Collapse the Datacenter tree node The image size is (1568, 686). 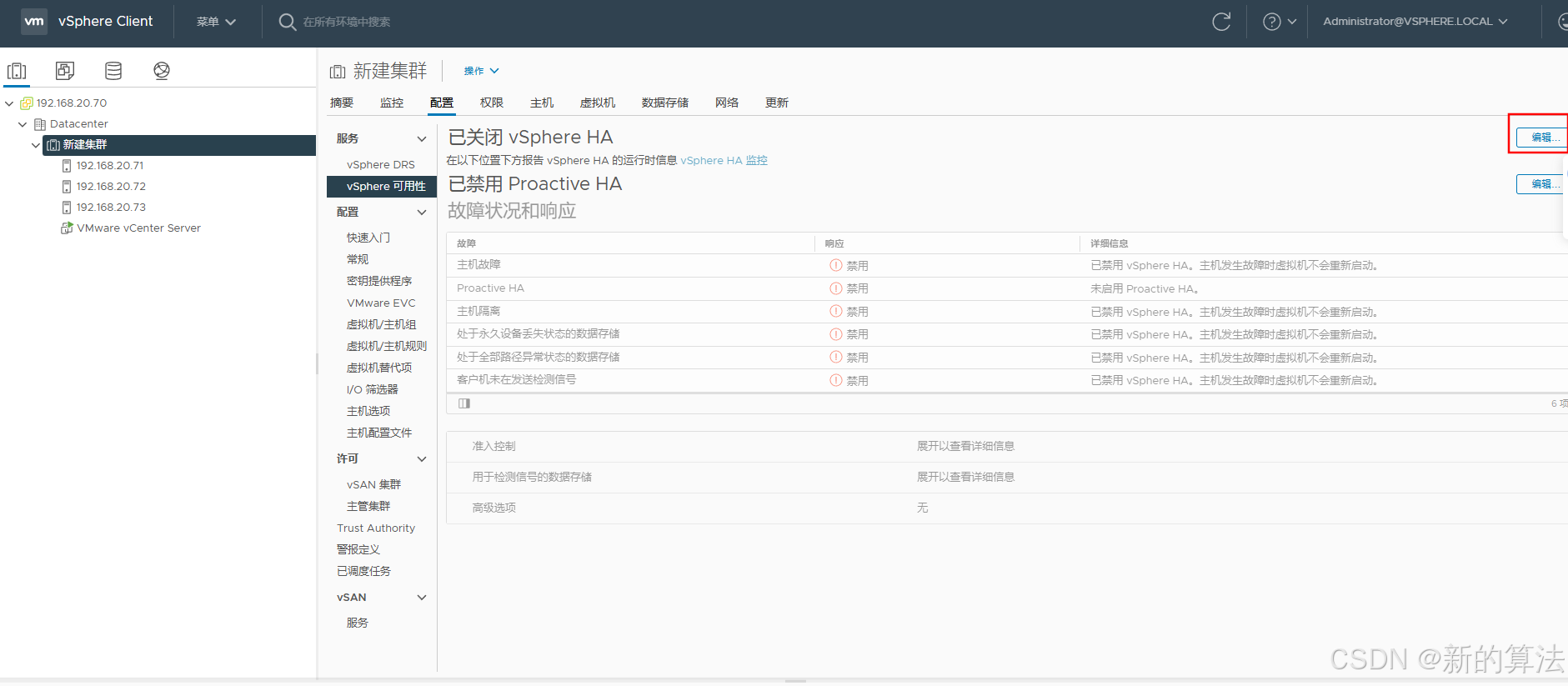point(23,124)
